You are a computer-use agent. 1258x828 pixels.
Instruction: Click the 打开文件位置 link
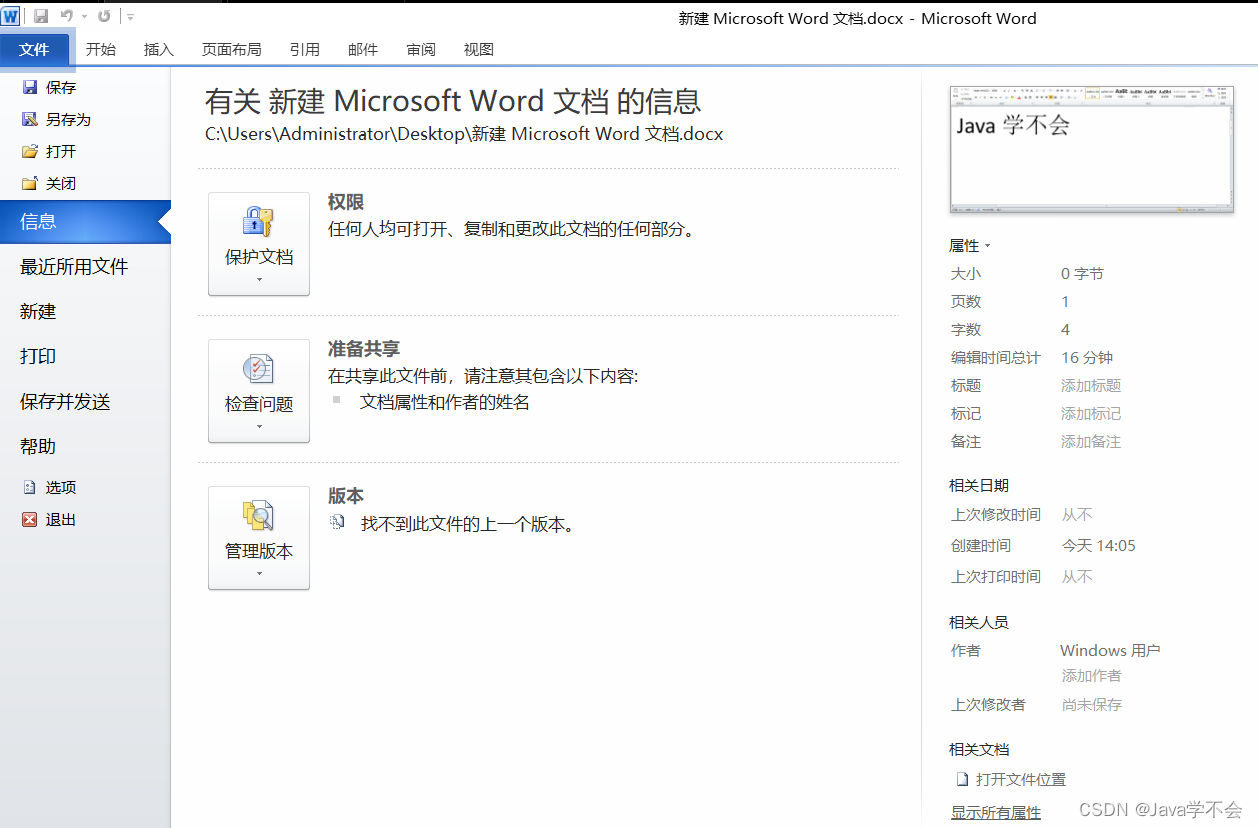(1021, 780)
